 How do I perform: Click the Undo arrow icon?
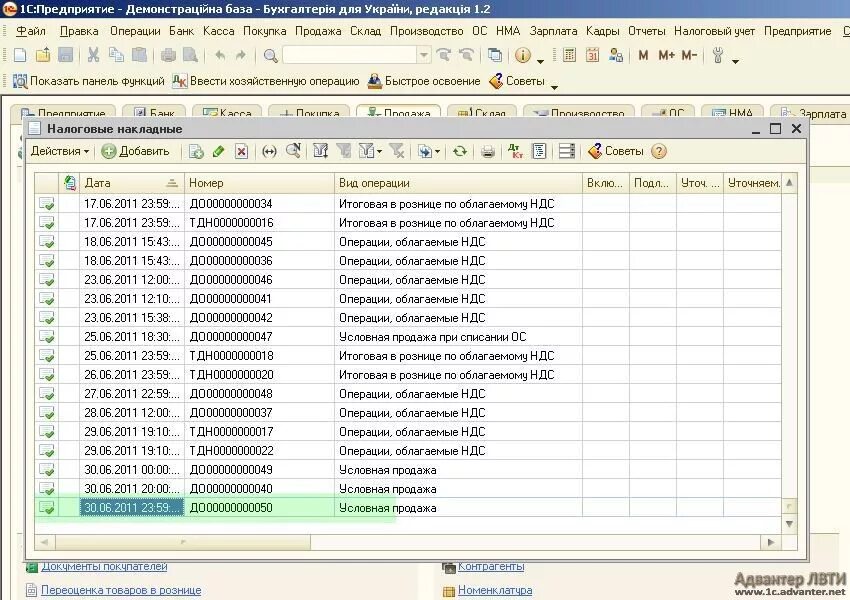click(x=220, y=55)
